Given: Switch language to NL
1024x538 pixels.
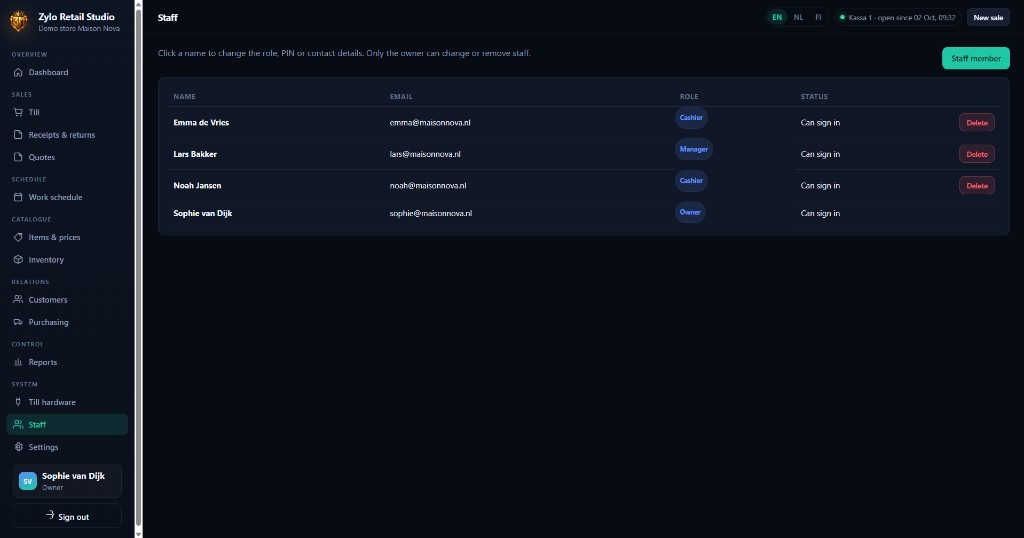Looking at the screenshot, I should [x=798, y=18].
